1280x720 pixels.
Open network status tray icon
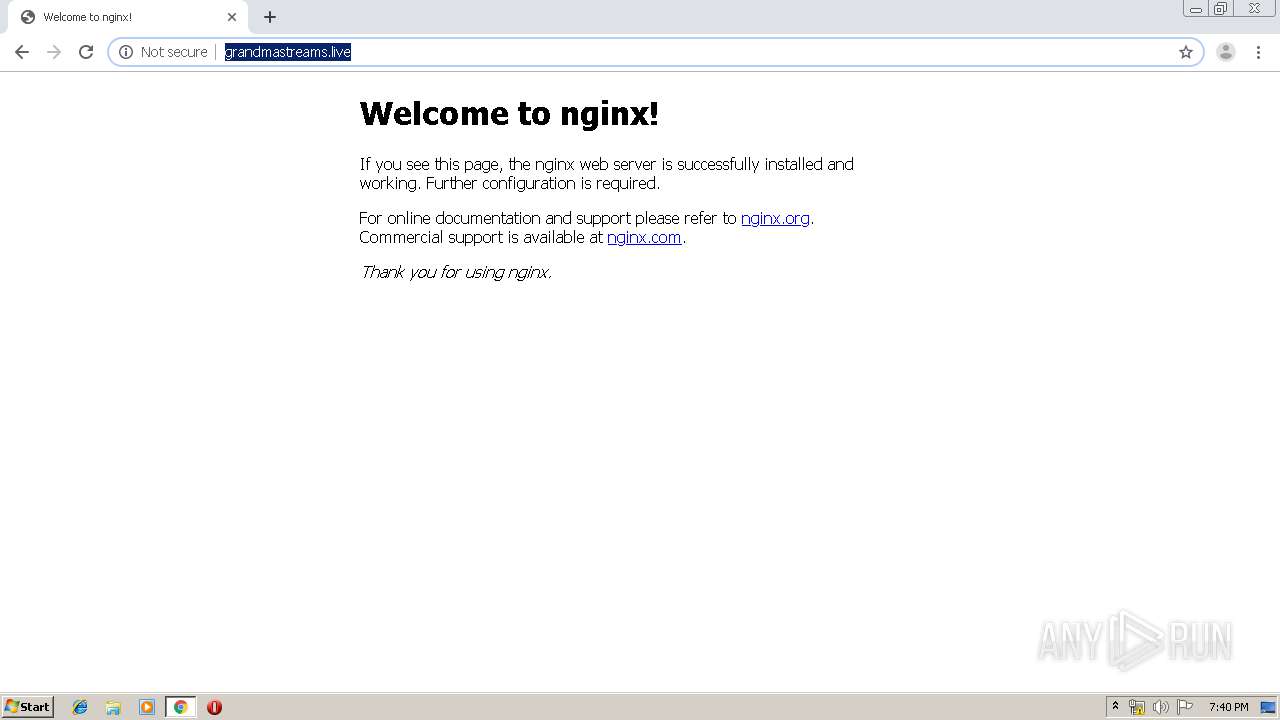tap(1137, 707)
